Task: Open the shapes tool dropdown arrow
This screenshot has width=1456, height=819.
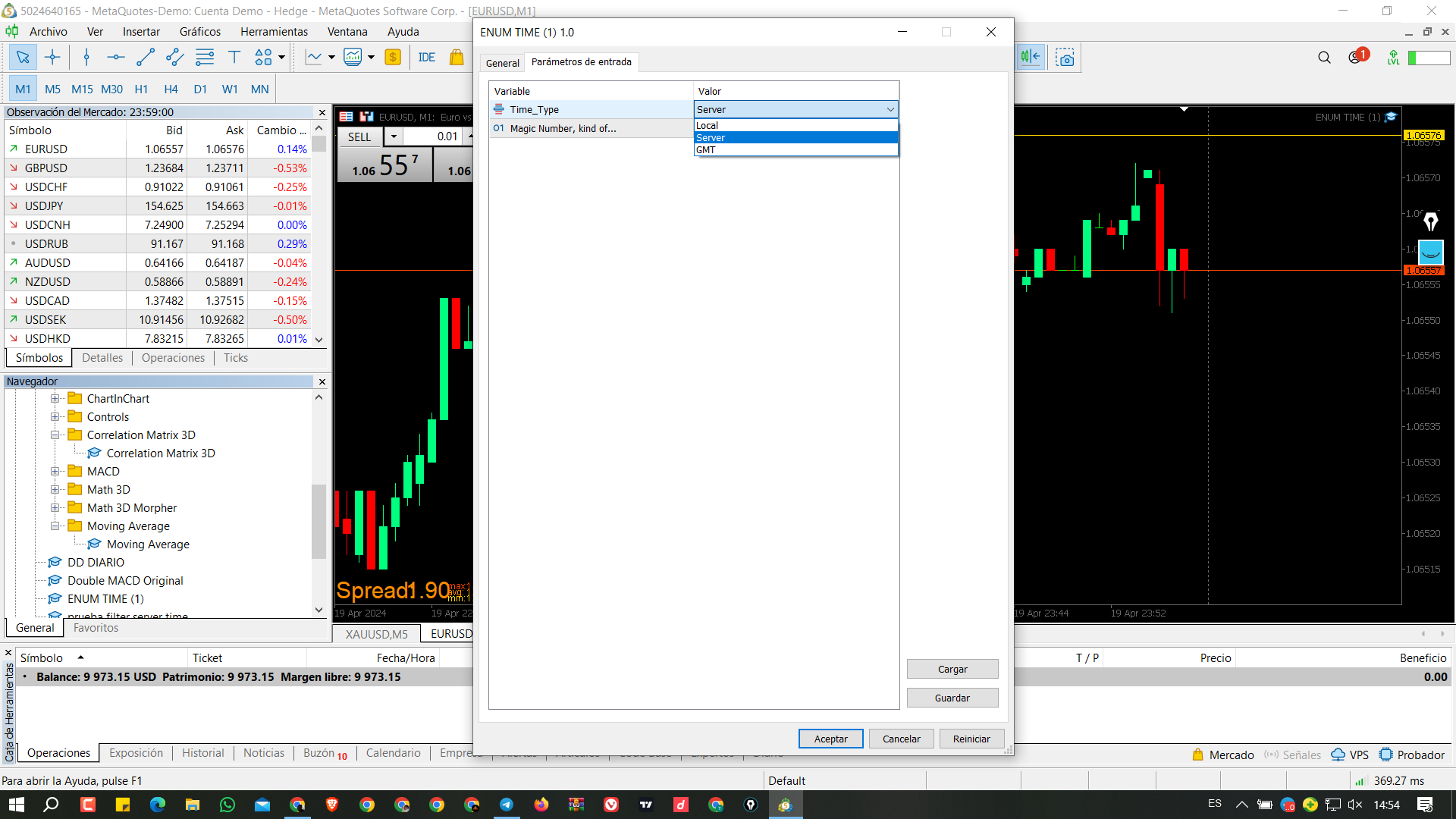Action: point(281,58)
